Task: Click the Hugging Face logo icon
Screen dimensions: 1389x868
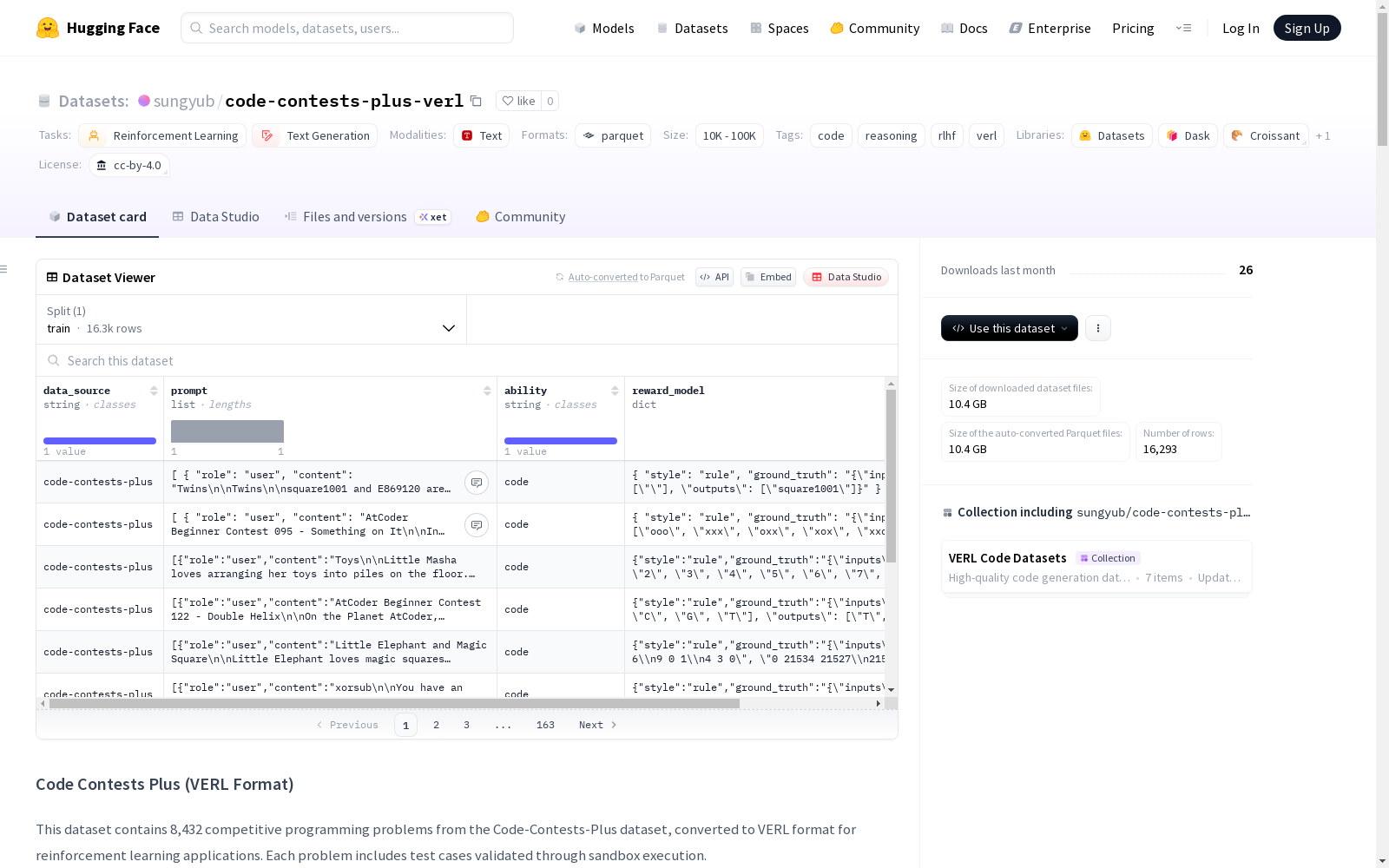Action: point(48,28)
